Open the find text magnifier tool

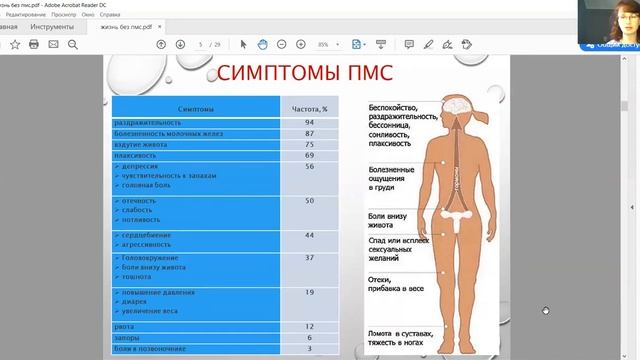[x=73, y=44]
